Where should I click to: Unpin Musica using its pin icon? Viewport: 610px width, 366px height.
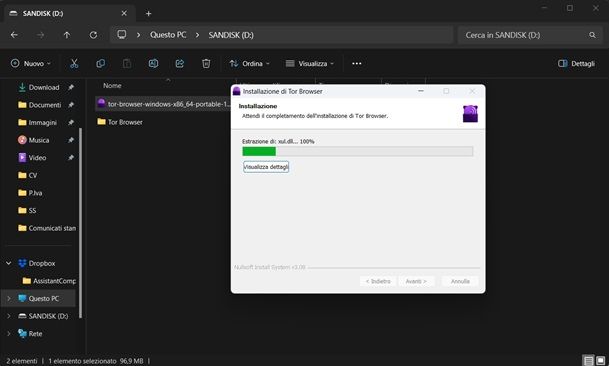pos(71,140)
